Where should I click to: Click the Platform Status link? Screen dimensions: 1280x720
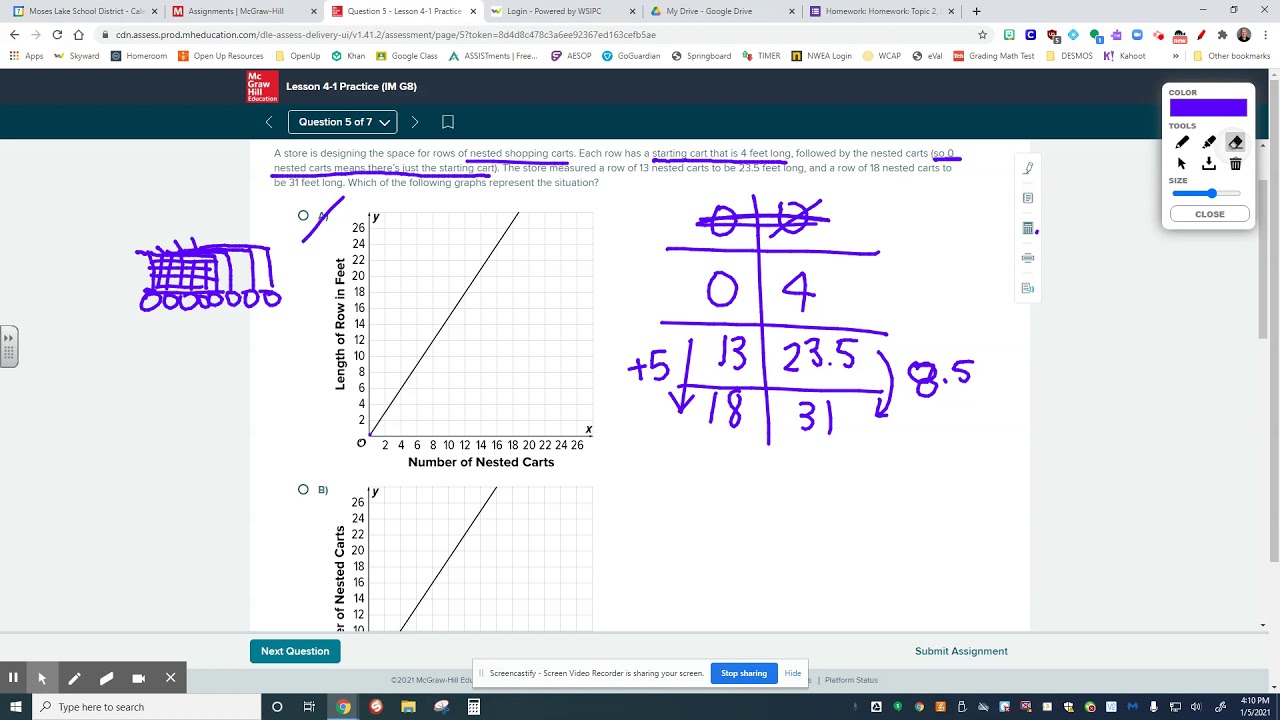851,680
